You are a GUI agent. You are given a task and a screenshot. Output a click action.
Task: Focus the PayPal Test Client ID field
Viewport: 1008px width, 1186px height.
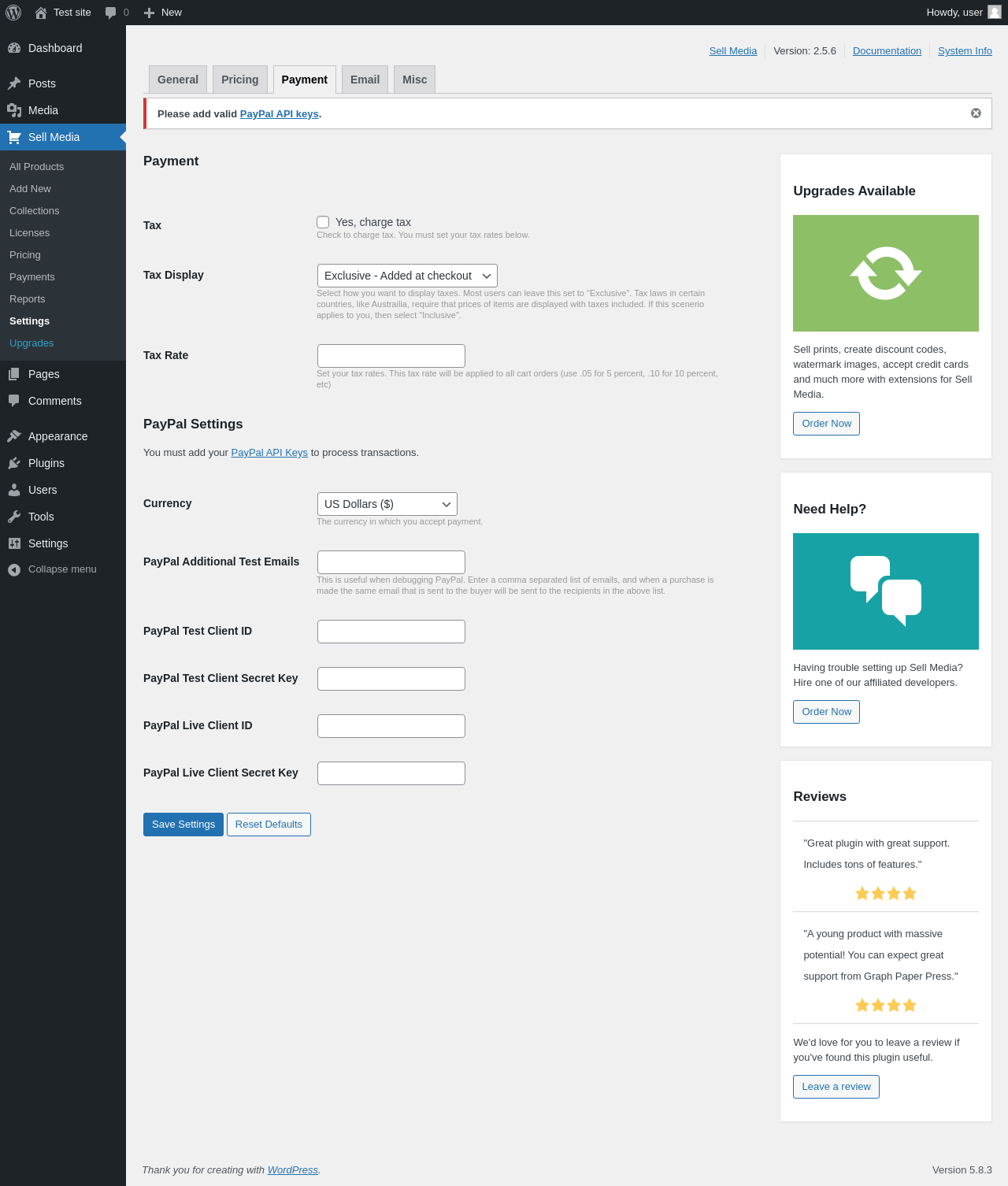pos(391,632)
